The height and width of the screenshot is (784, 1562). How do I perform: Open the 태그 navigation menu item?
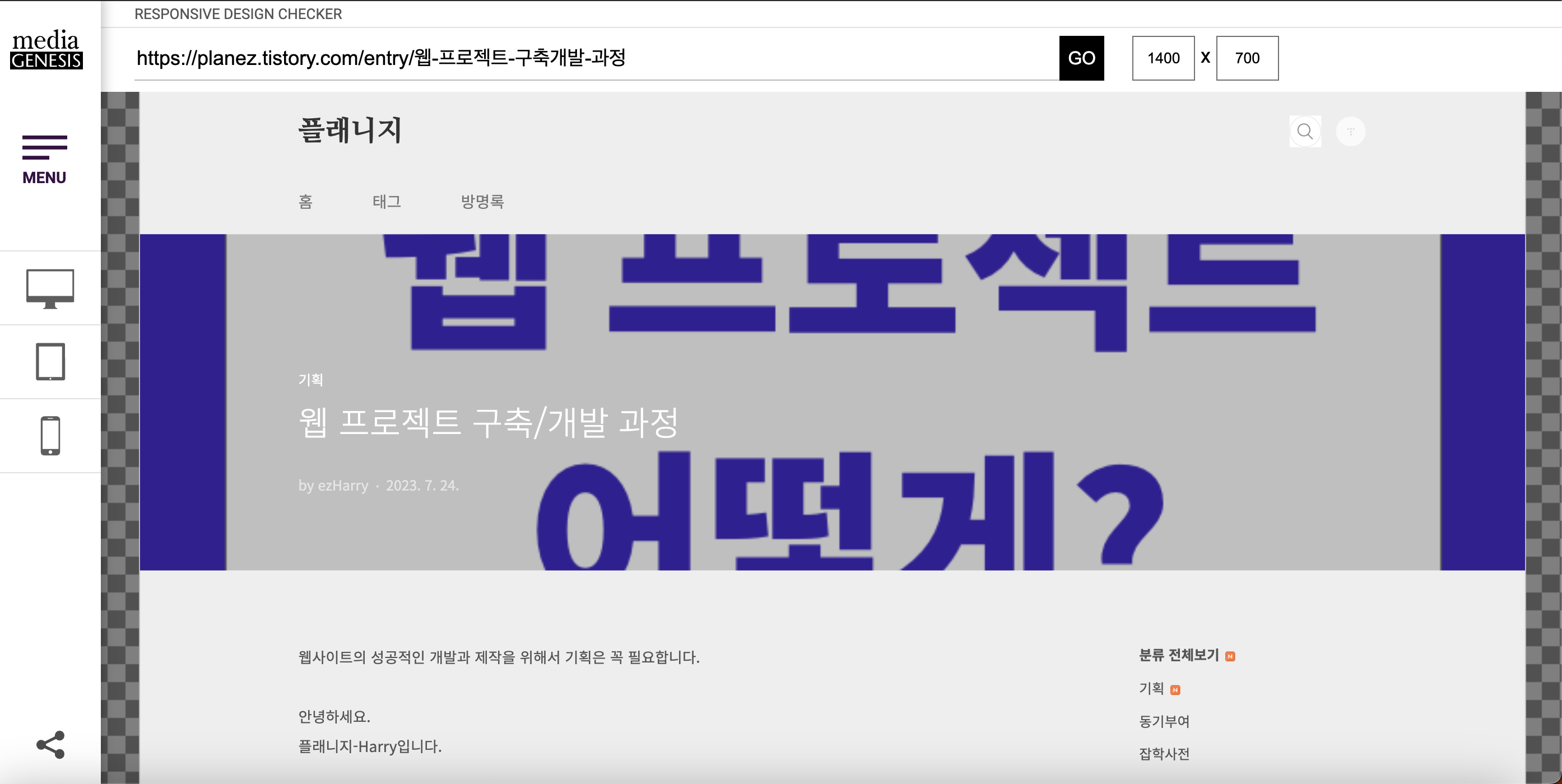point(386,201)
